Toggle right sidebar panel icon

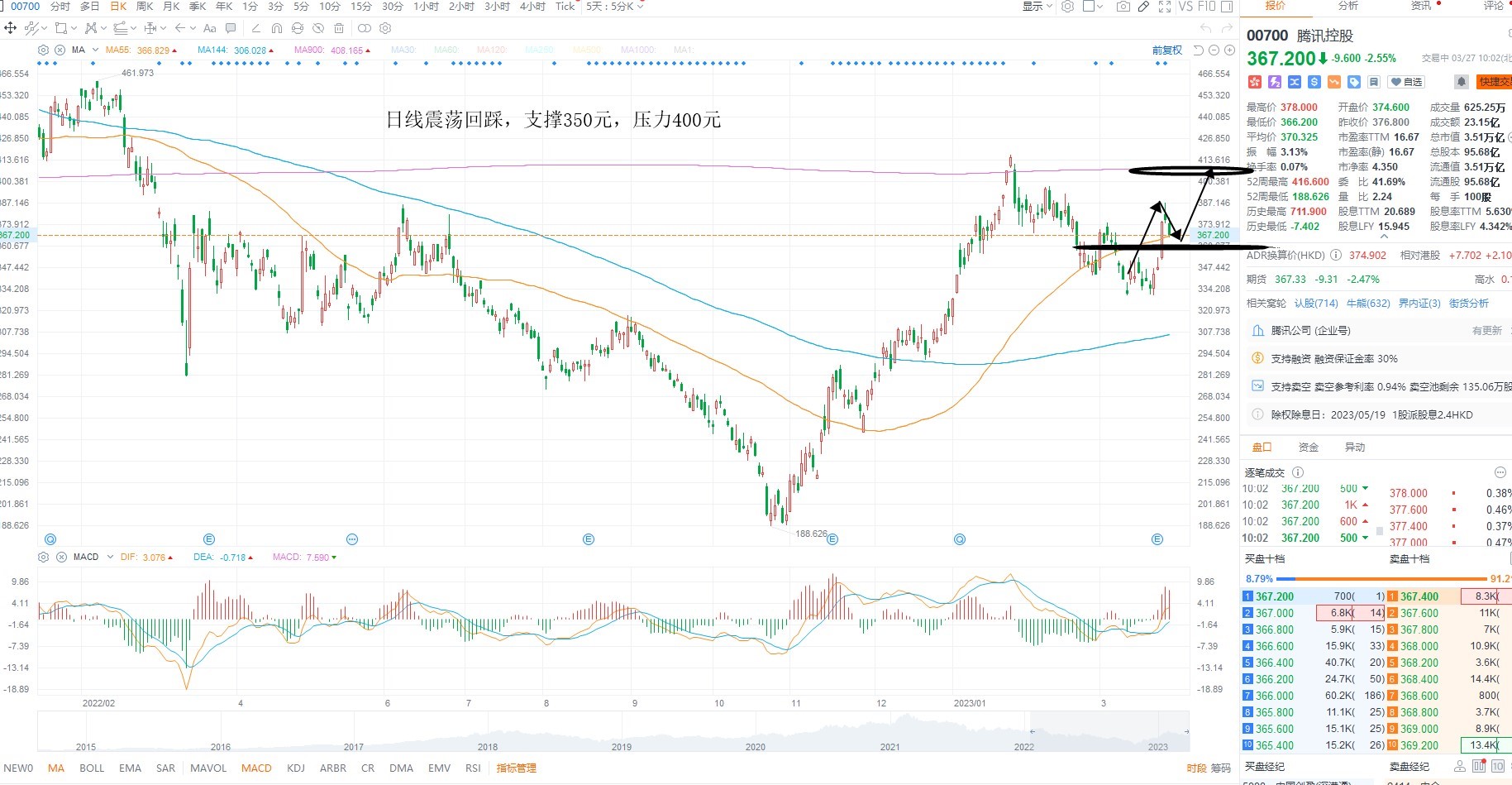pos(1227,7)
